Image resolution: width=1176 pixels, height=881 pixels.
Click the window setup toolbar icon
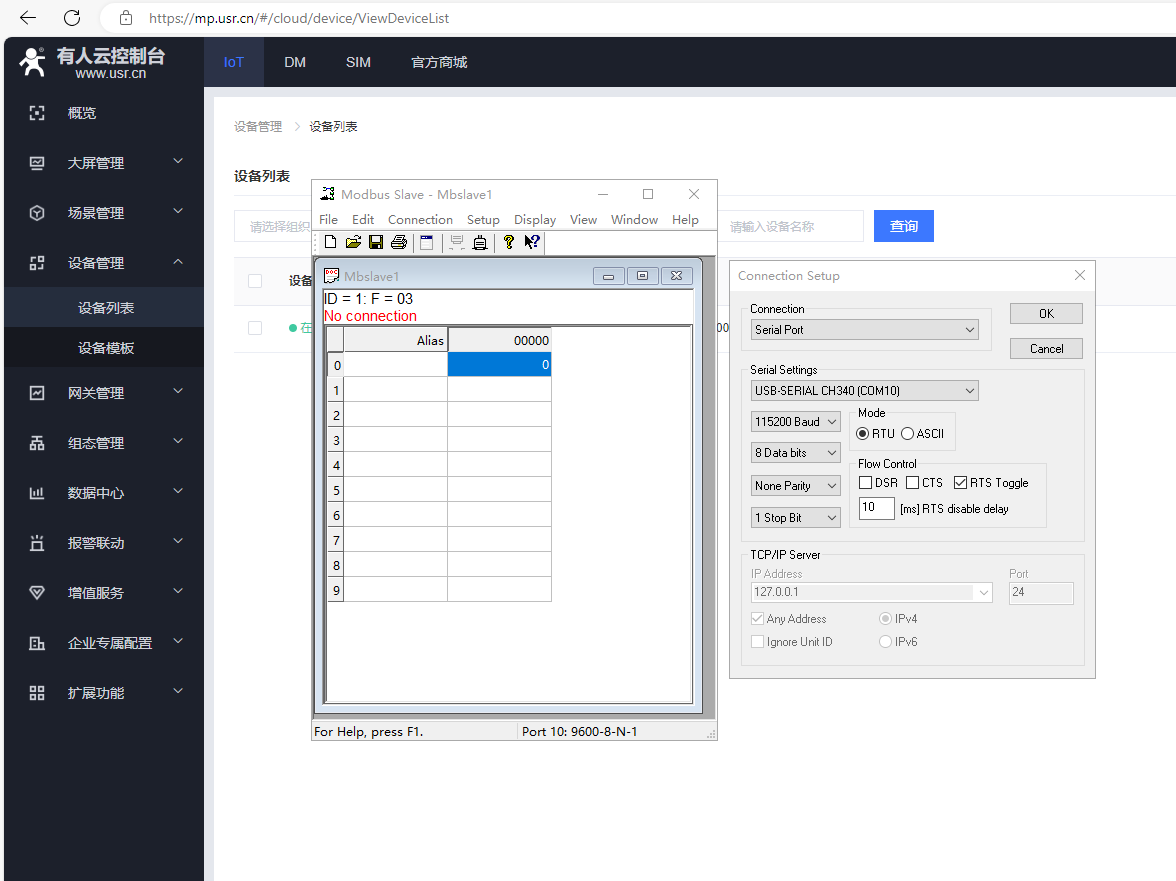pos(427,242)
